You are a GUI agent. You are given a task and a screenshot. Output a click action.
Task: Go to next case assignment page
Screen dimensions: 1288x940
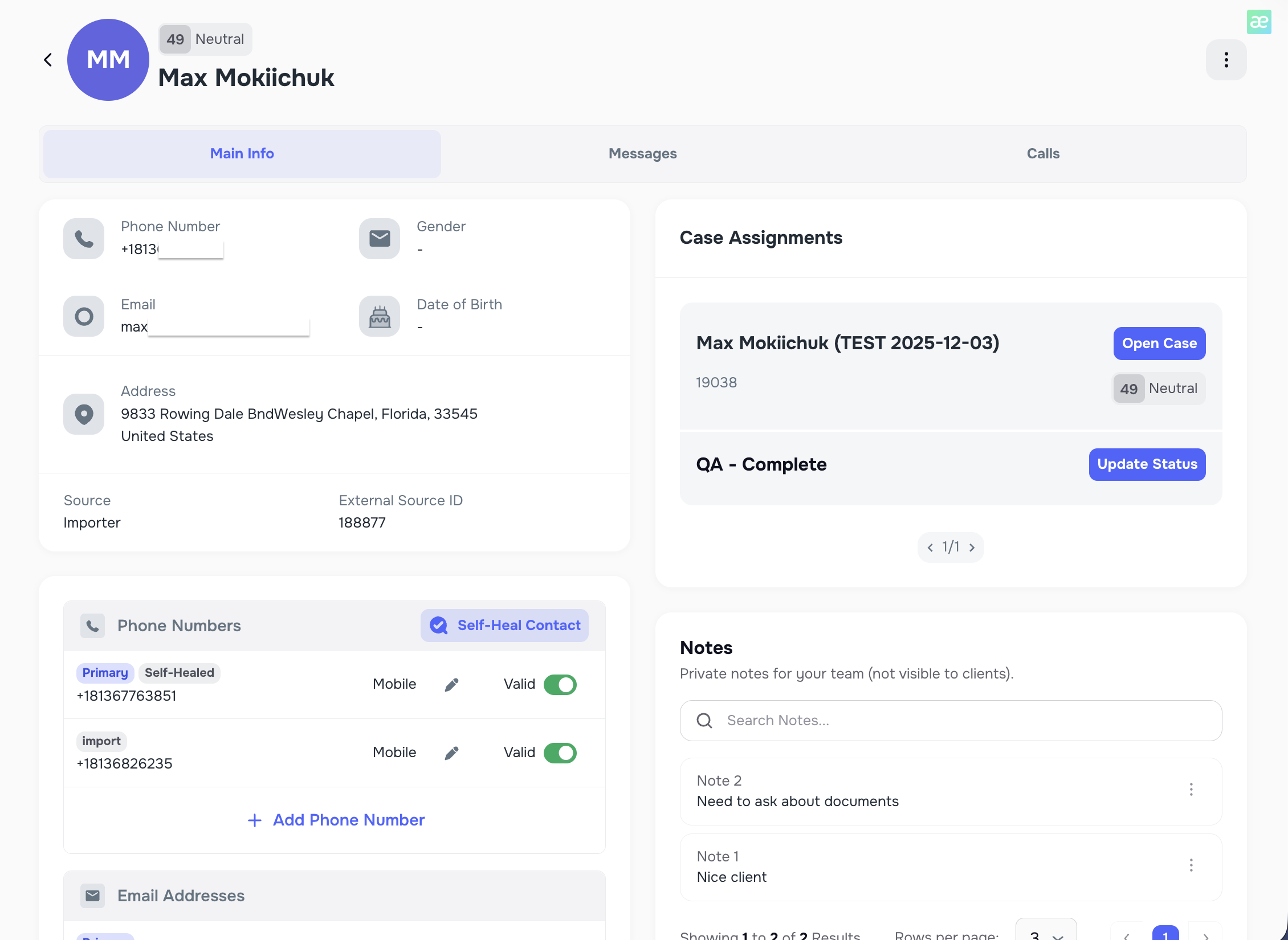click(x=972, y=547)
